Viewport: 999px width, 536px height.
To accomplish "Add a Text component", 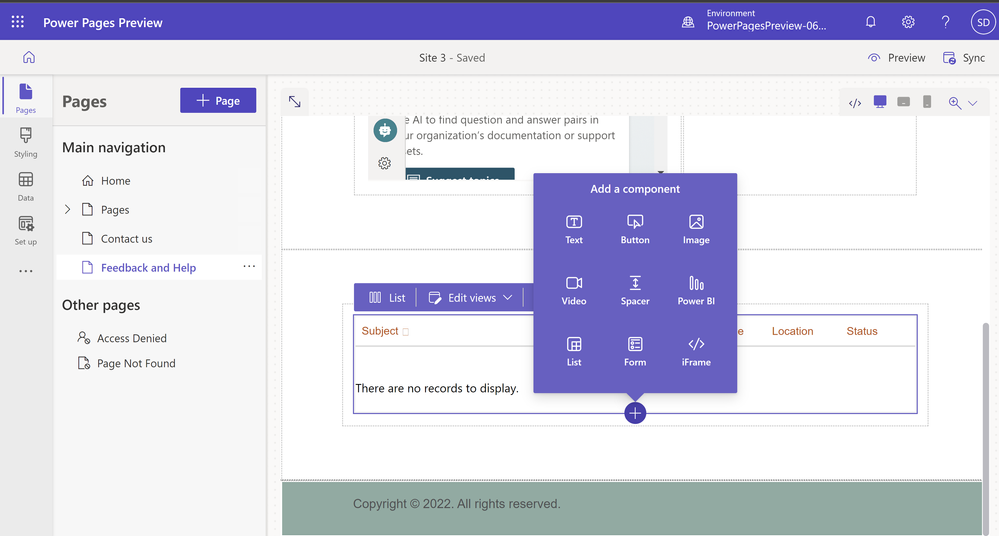I will coord(574,229).
